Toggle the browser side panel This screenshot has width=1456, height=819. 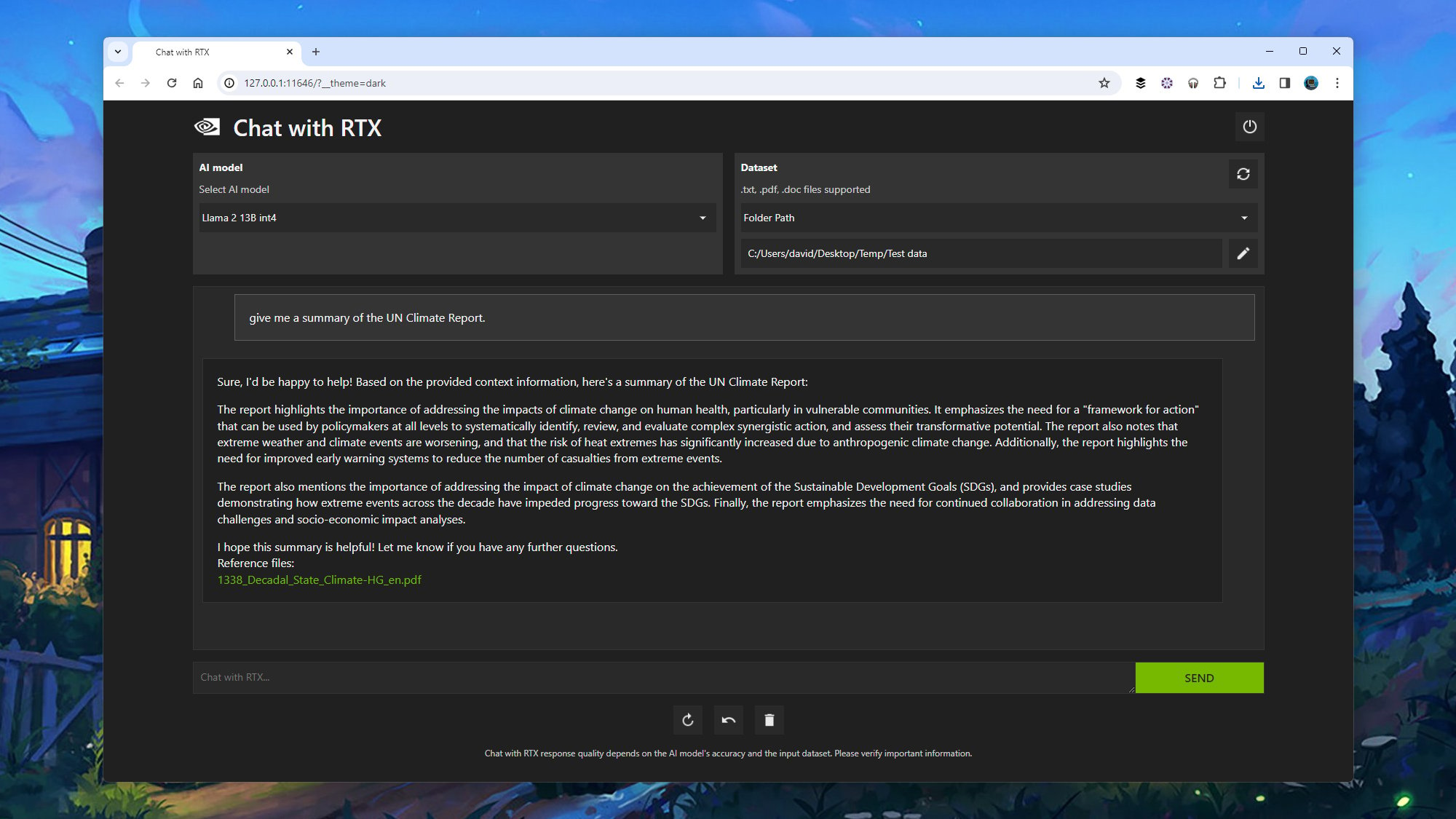point(1284,83)
